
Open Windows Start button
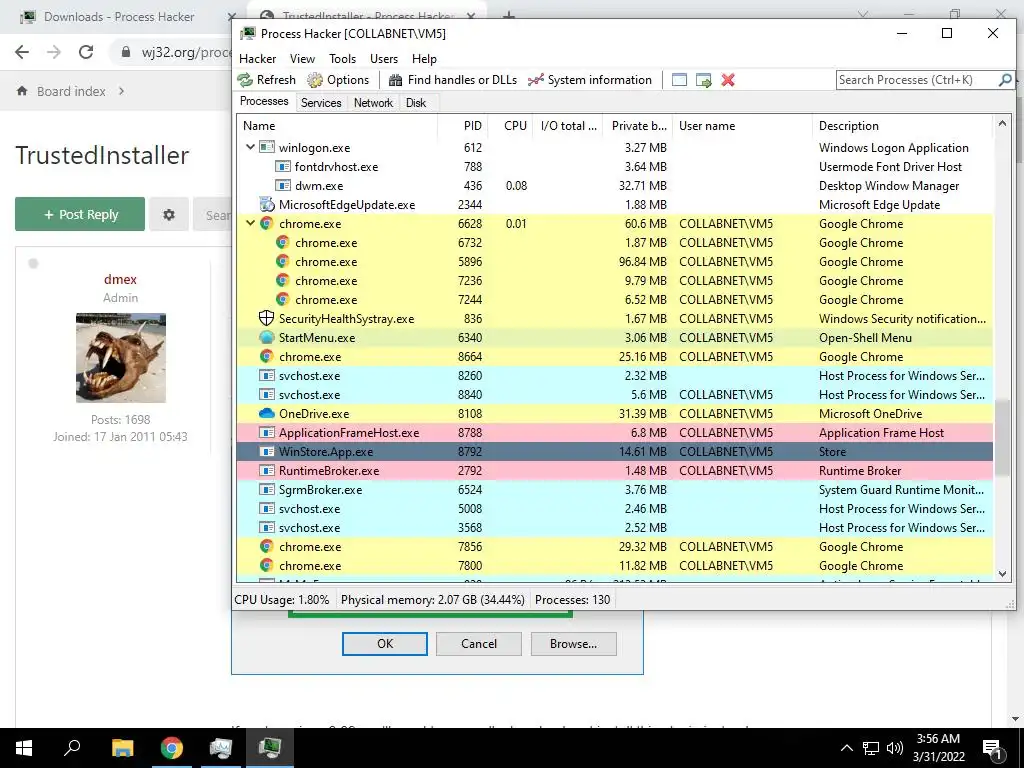tap(24, 748)
